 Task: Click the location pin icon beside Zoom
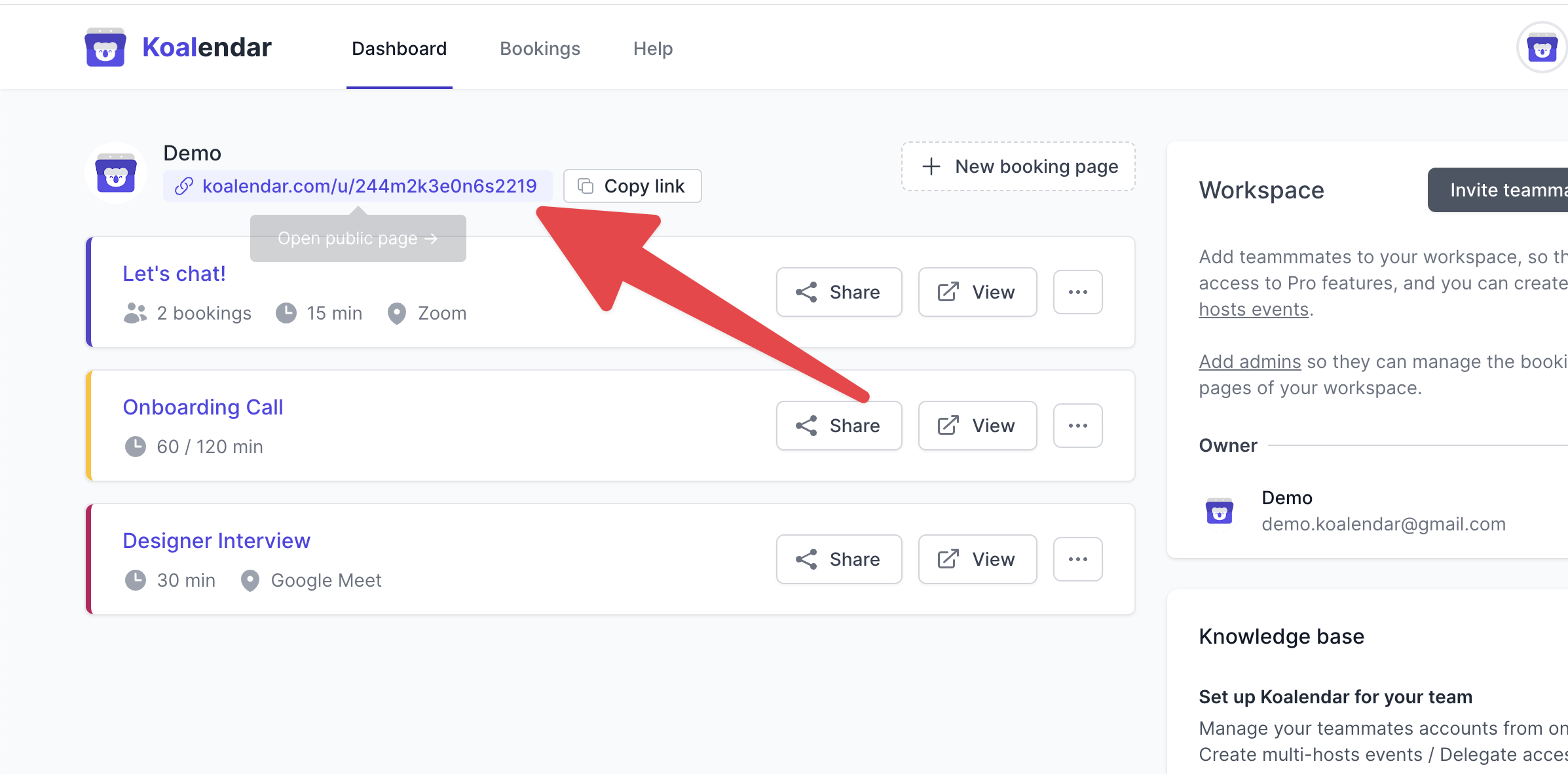pyautogui.click(x=396, y=313)
